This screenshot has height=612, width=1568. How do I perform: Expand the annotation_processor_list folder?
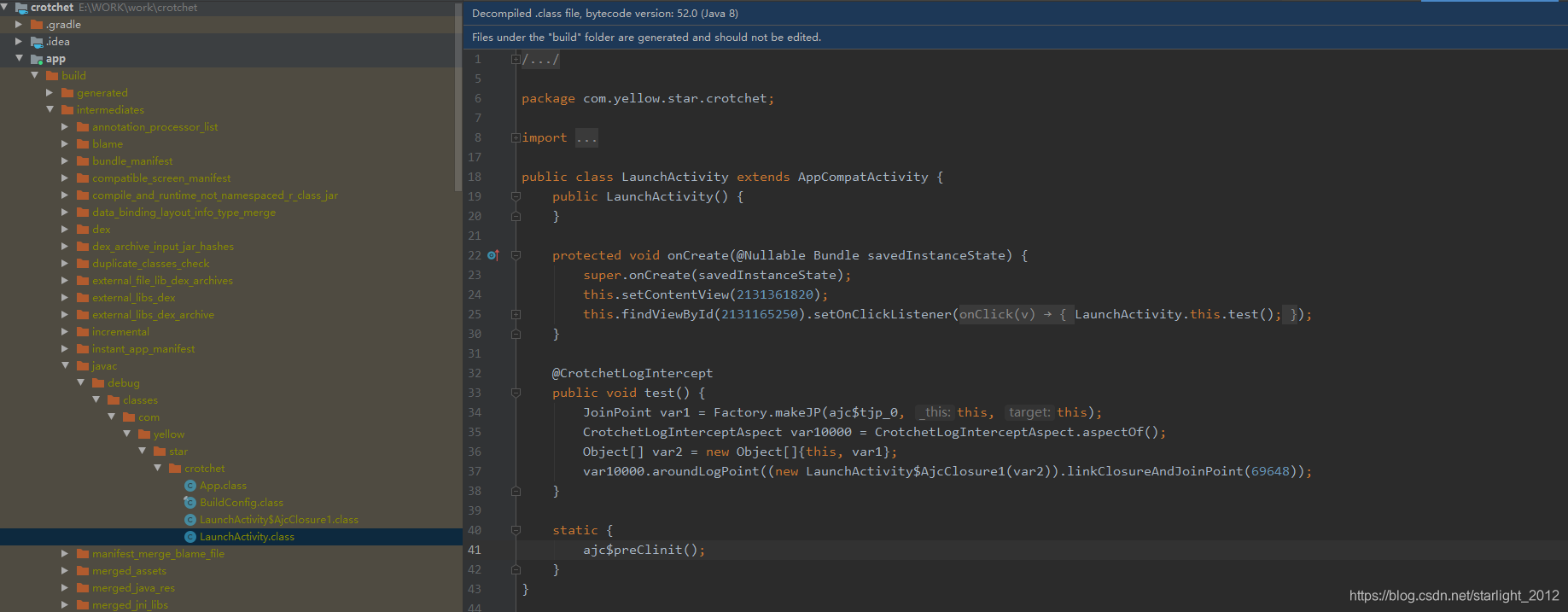click(65, 127)
